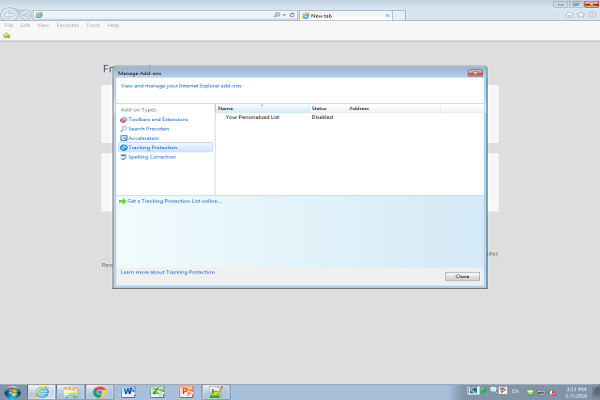Open the Help menu
The height and width of the screenshot is (400, 600).
[x=113, y=25]
